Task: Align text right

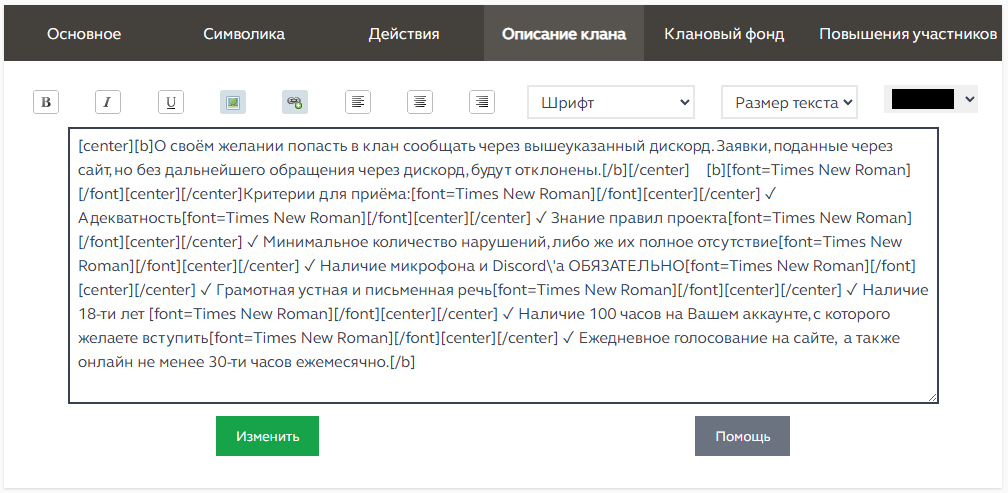Action: point(482,102)
